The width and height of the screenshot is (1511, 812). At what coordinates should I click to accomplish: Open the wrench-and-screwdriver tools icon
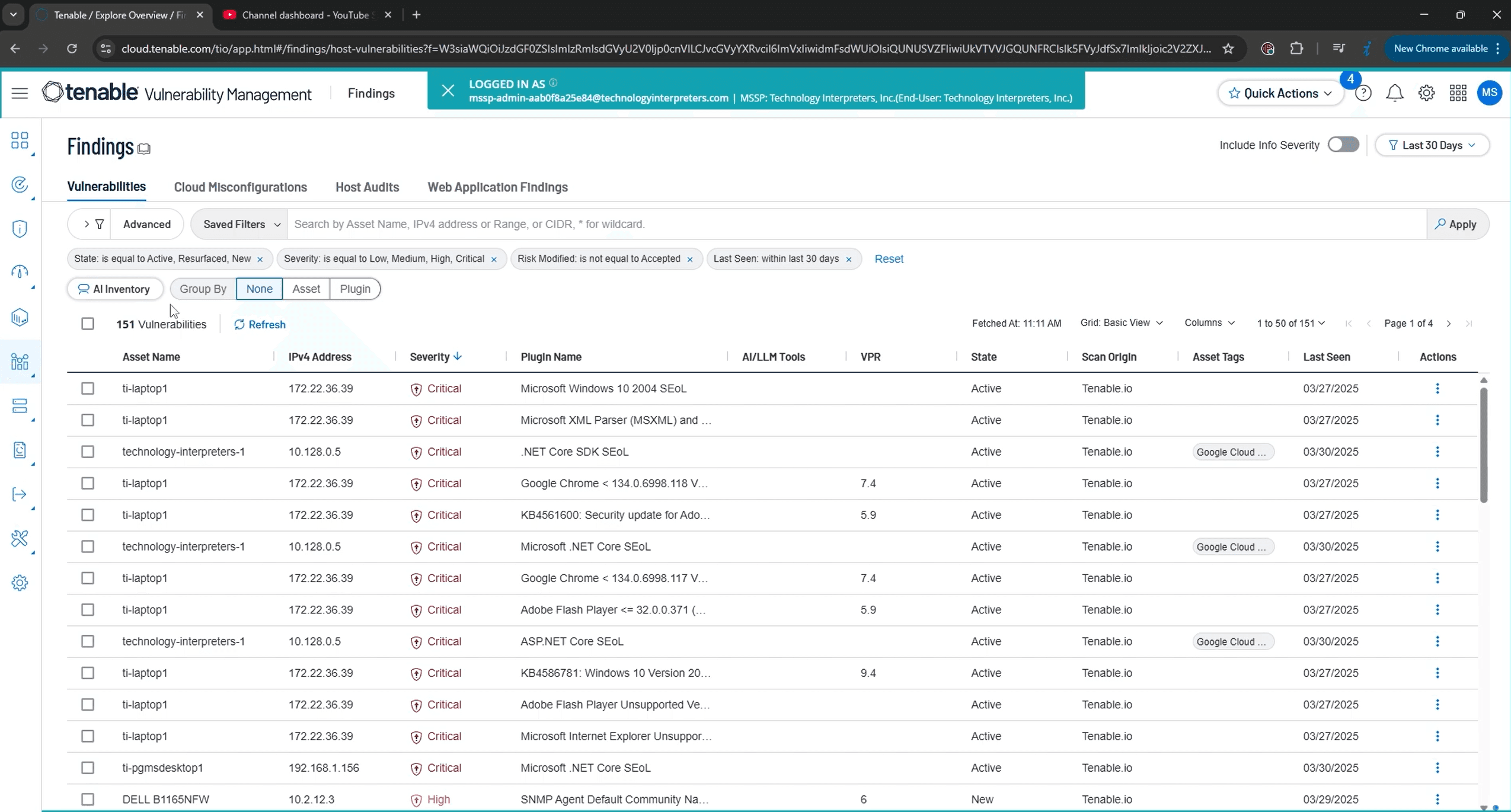(20, 538)
